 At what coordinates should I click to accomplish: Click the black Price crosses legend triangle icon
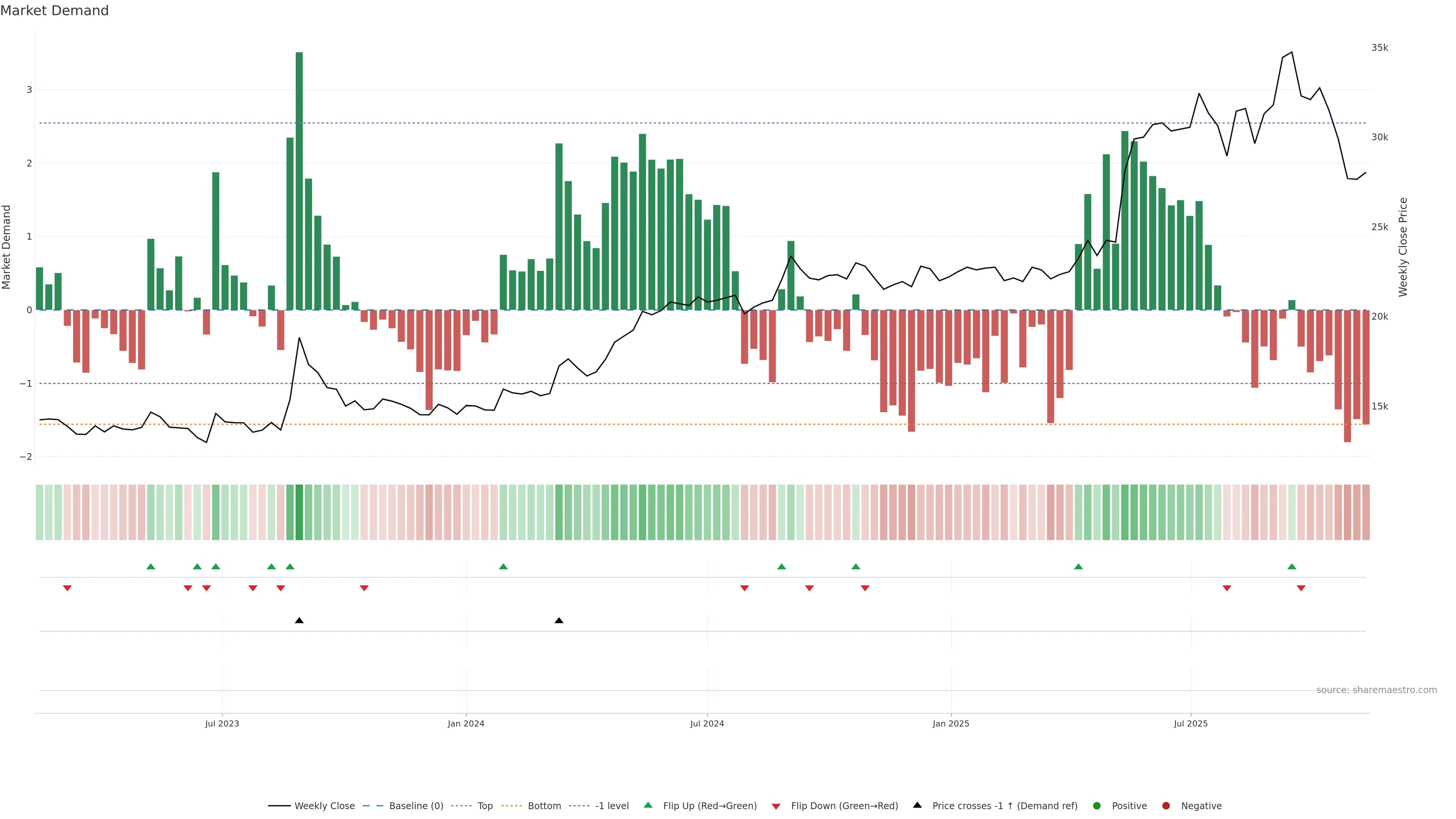917,805
